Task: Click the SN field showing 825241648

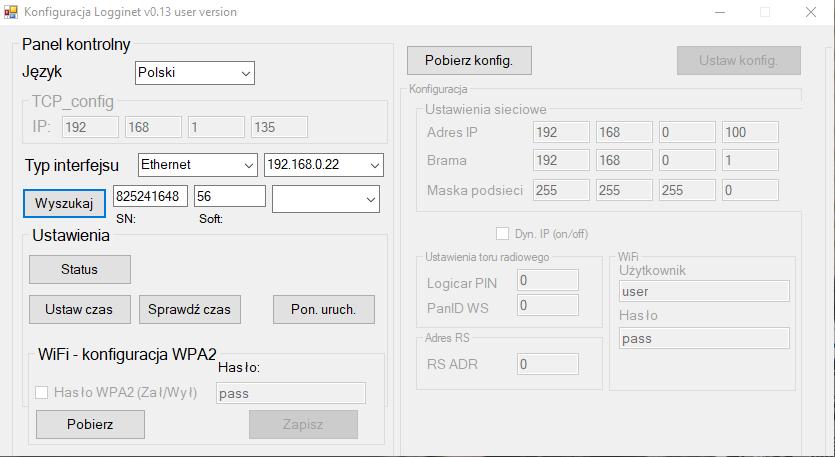Action: 150,196
